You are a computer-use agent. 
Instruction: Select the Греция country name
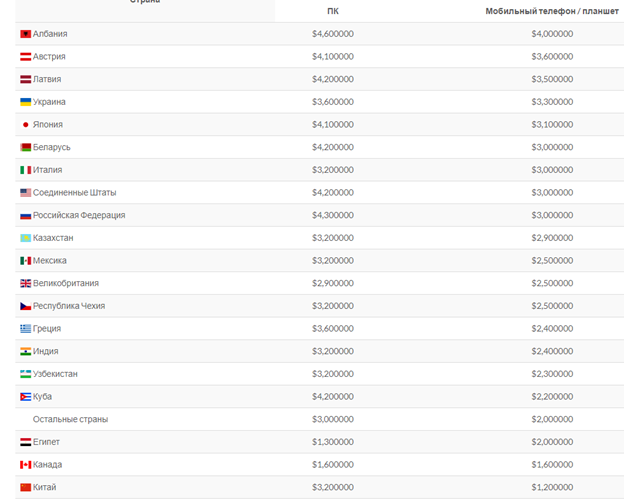pyautogui.click(x=47, y=329)
